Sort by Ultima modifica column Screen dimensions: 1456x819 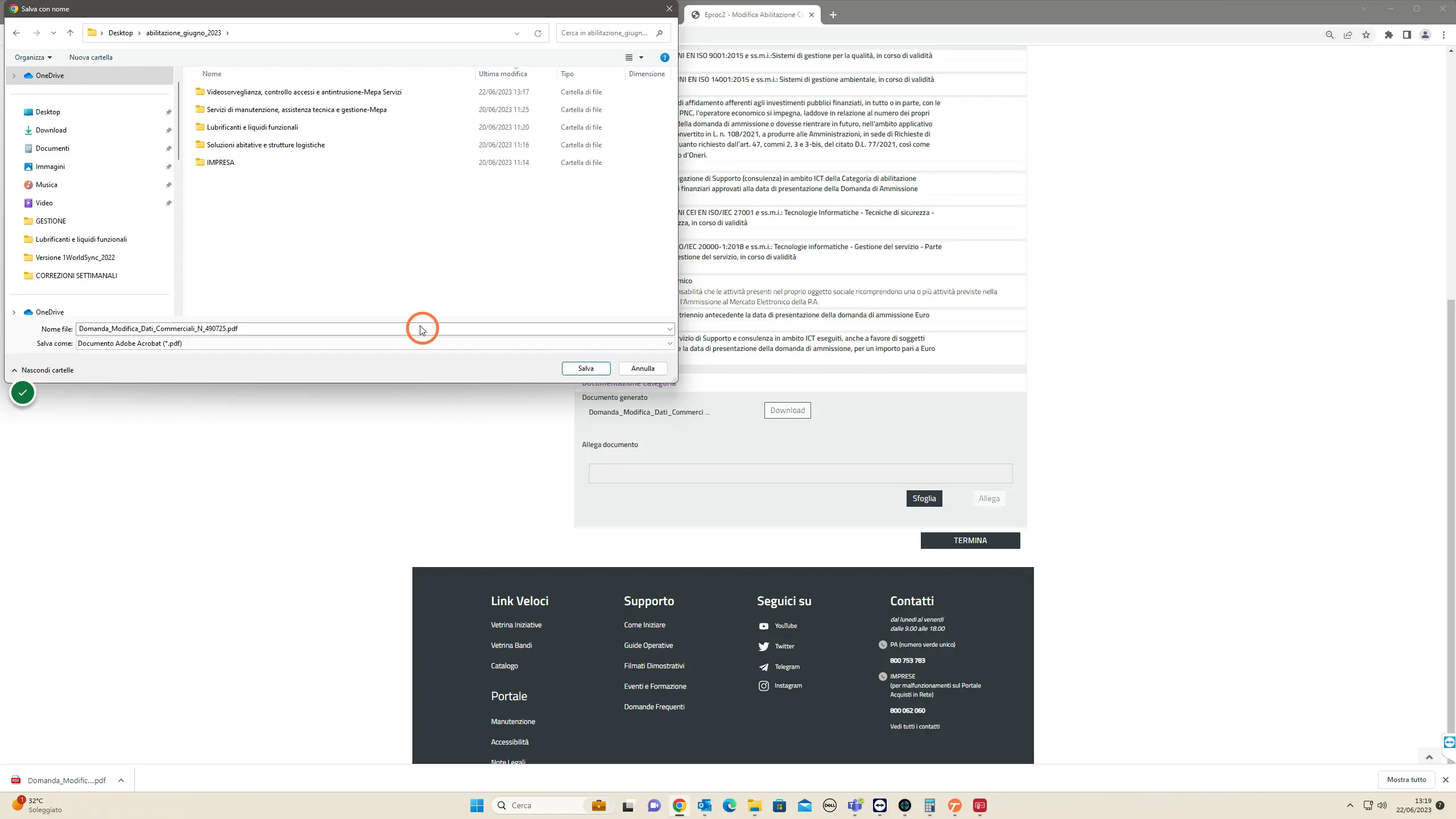tap(503, 74)
